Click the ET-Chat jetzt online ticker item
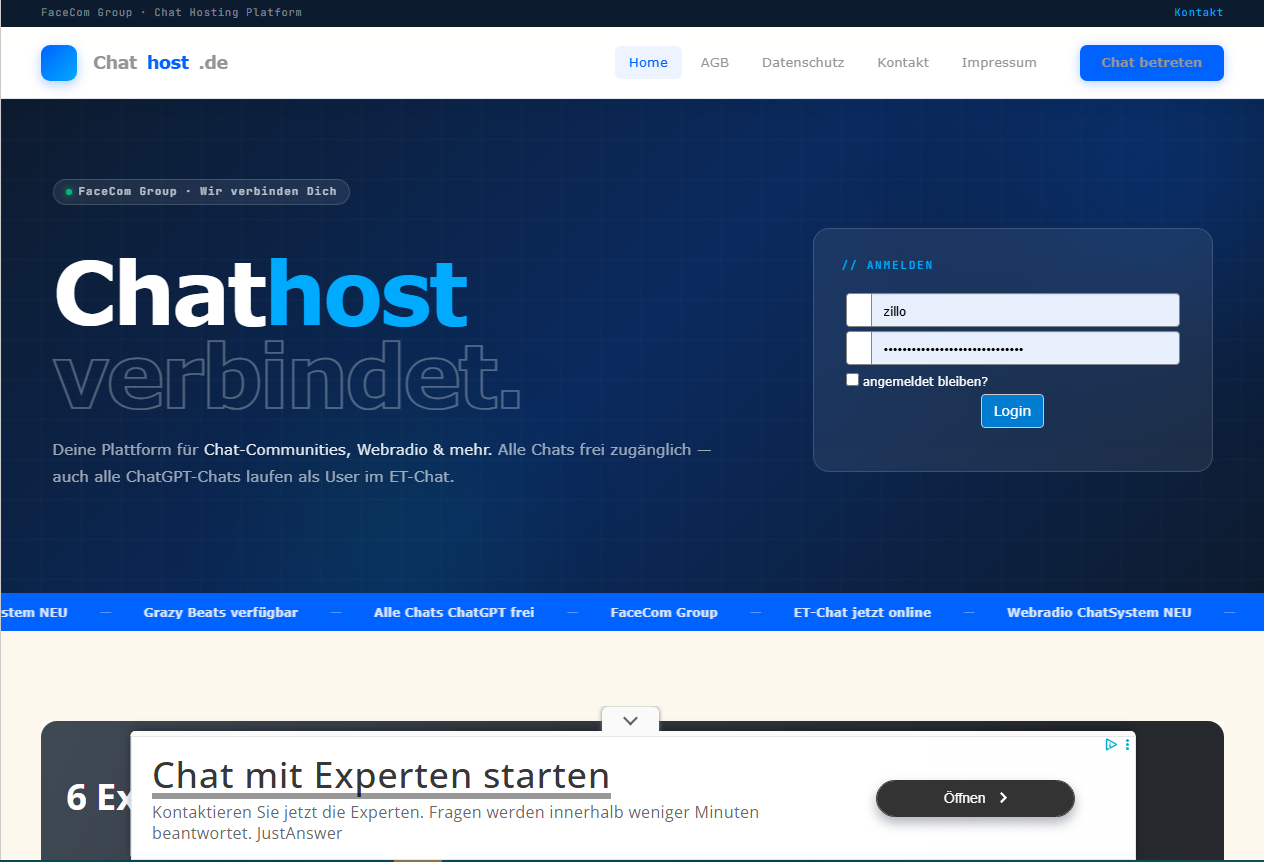This screenshot has width=1264, height=862. pyautogui.click(x=862, y=612)
